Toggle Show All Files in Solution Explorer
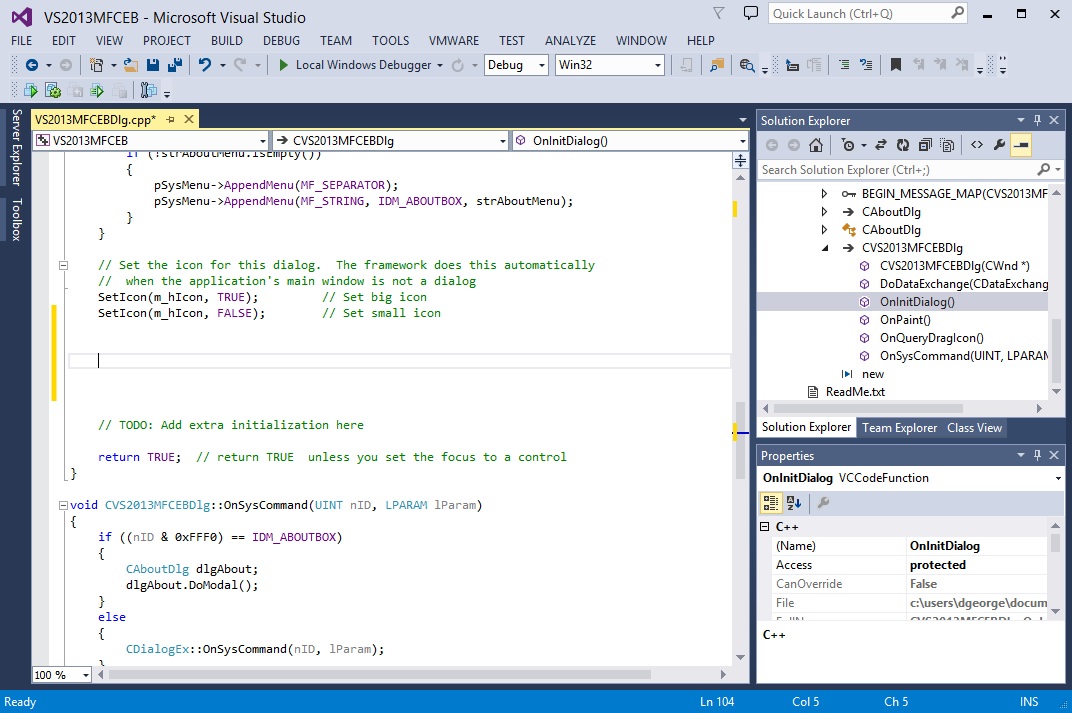Screen dimensions: 1072x713 pos(947,145)
